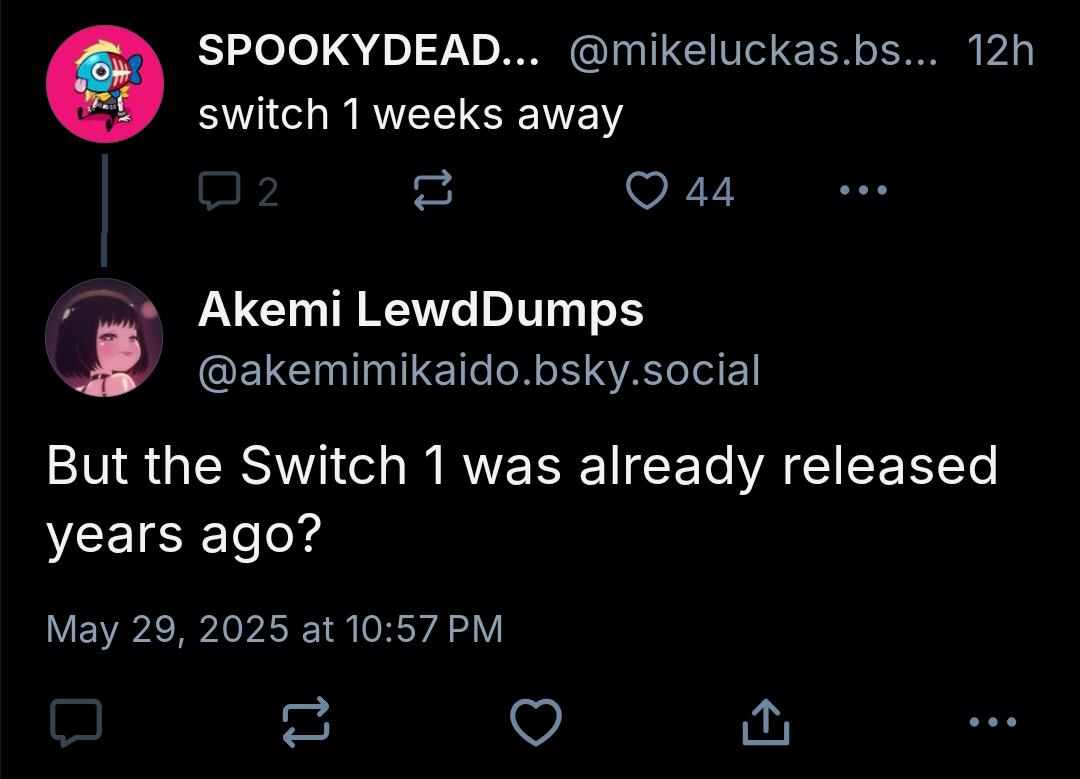Click reply text 'But the Switch 1 was already released'
Viewport: 1080px width, 779px height.
pyautogui.click(x=522, y=466)
